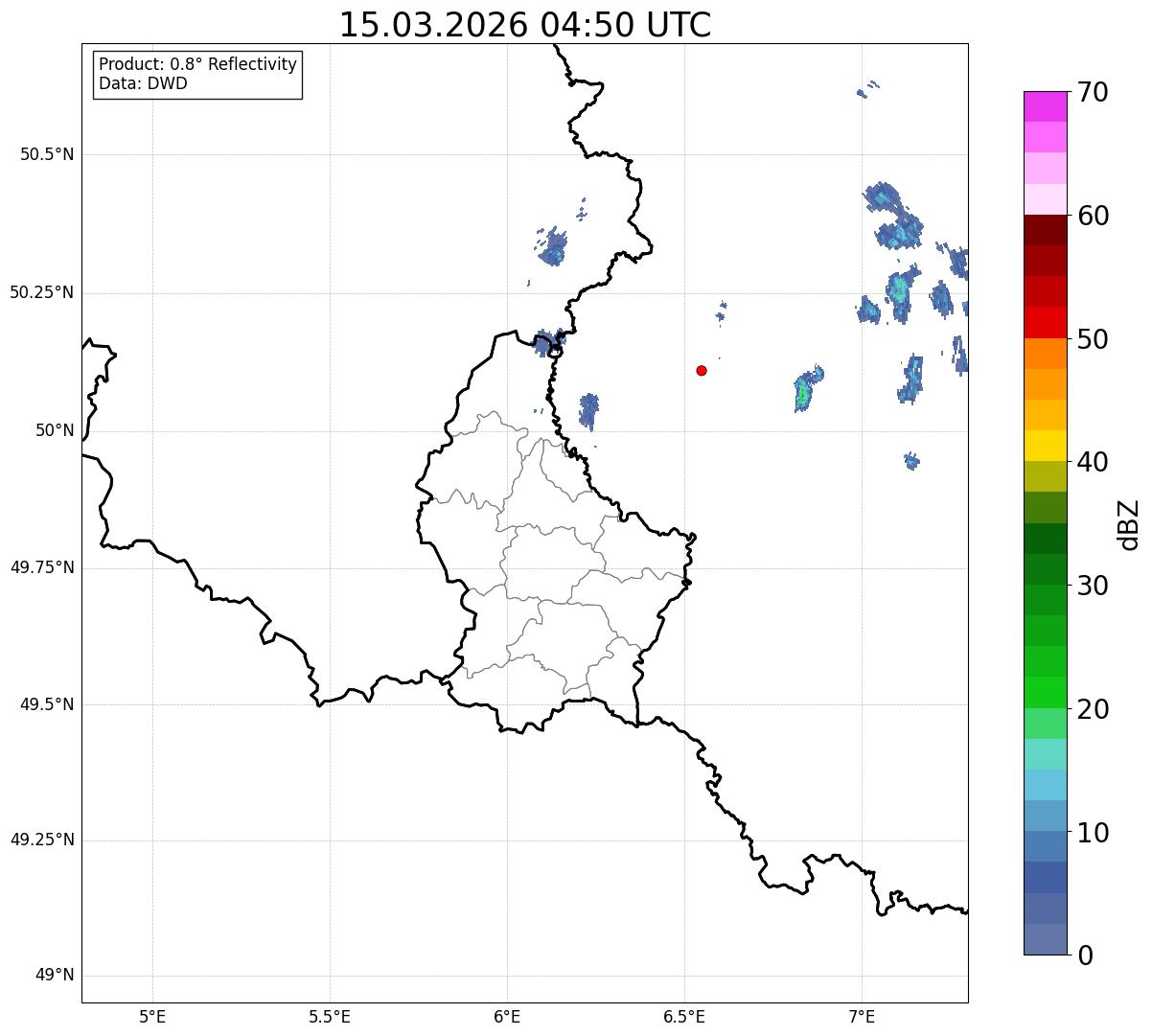
Task: Click the latitude label "49°N"
Action: [x=55, y=975]
